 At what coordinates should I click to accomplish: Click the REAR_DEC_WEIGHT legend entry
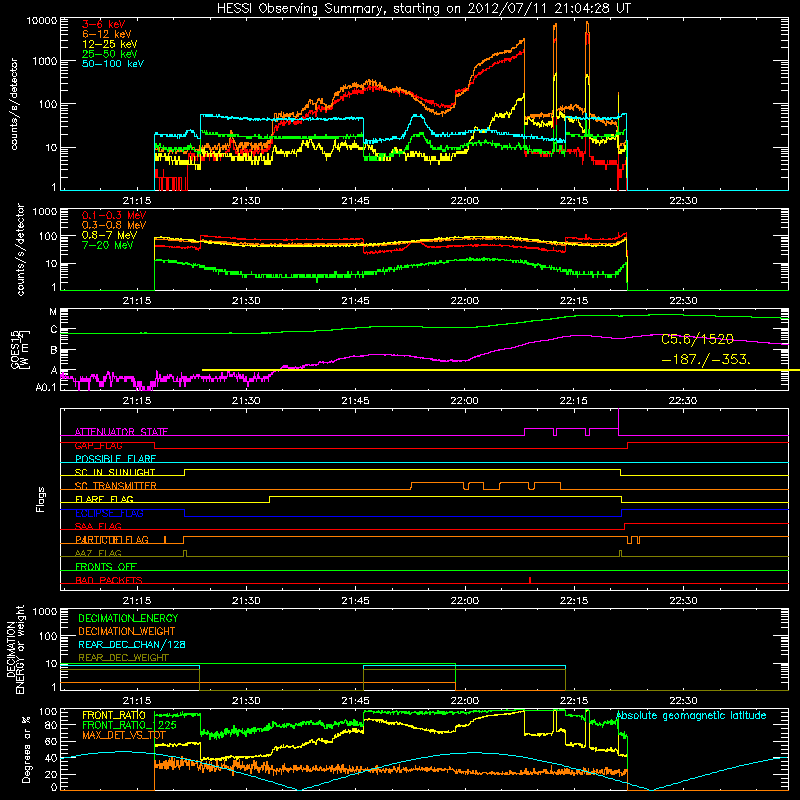tap(123, 658)
